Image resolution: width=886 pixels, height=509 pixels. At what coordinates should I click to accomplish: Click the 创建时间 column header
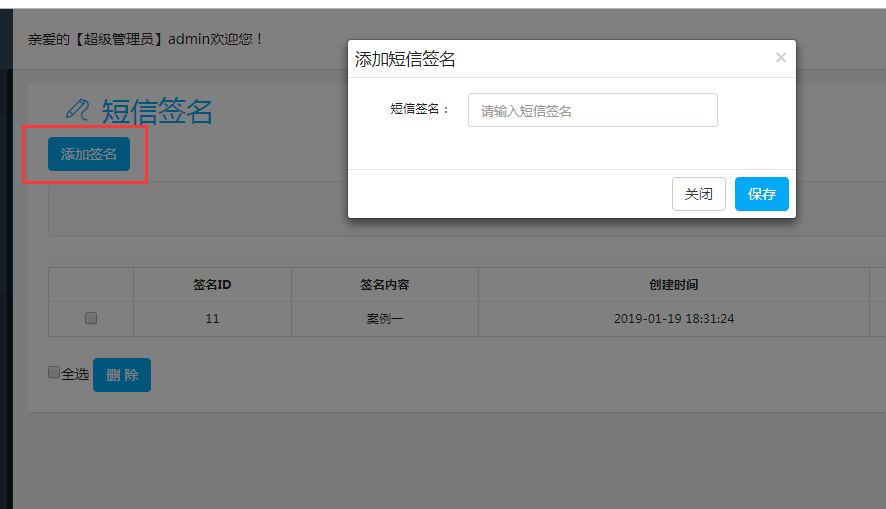[x=673, y=285]
